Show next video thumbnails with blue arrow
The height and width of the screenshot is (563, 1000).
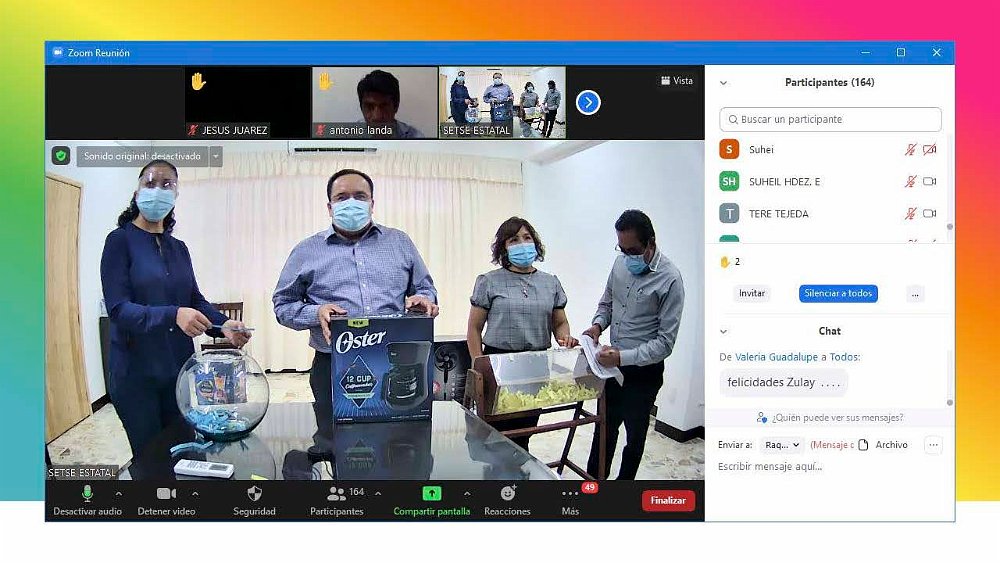588,102
